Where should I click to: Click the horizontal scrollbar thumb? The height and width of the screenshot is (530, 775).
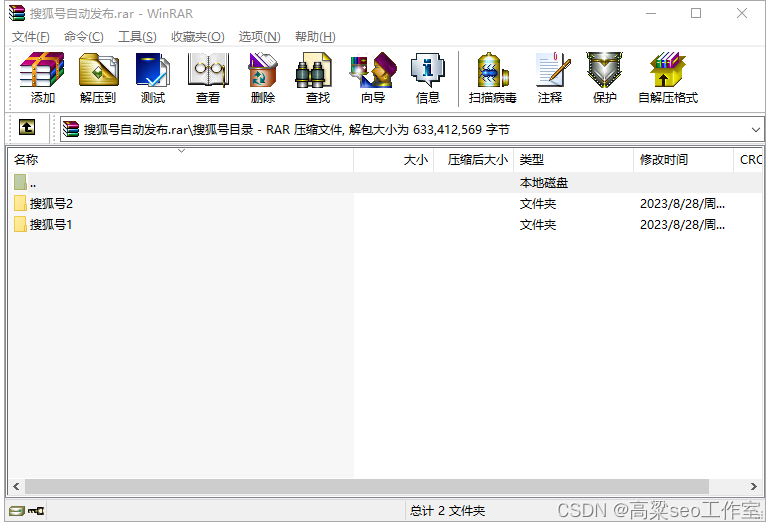click(x=367, y=486)
